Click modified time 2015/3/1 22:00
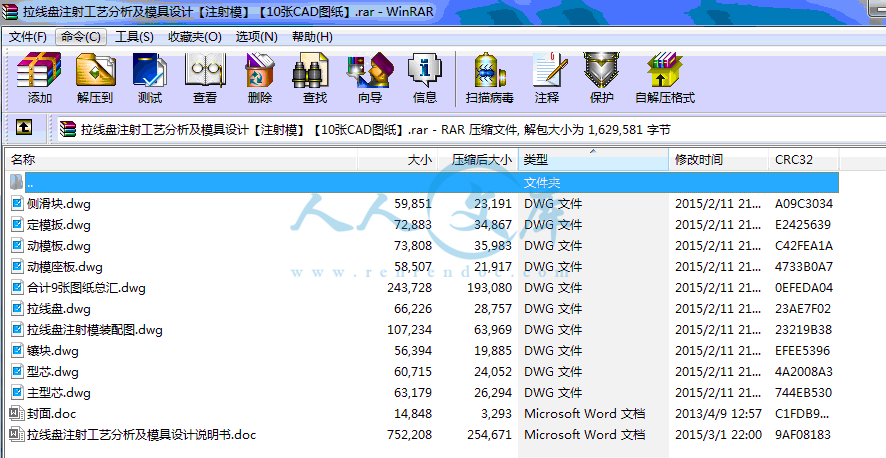Screen dimensions: 886x458 click(x=718, y=435)
